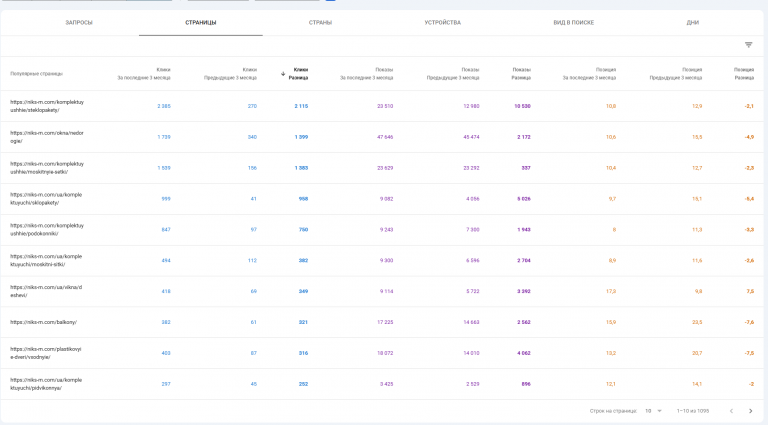Go to next results page arrow
The width and height of the screenshot is (768, 425).
pos(750,411)
